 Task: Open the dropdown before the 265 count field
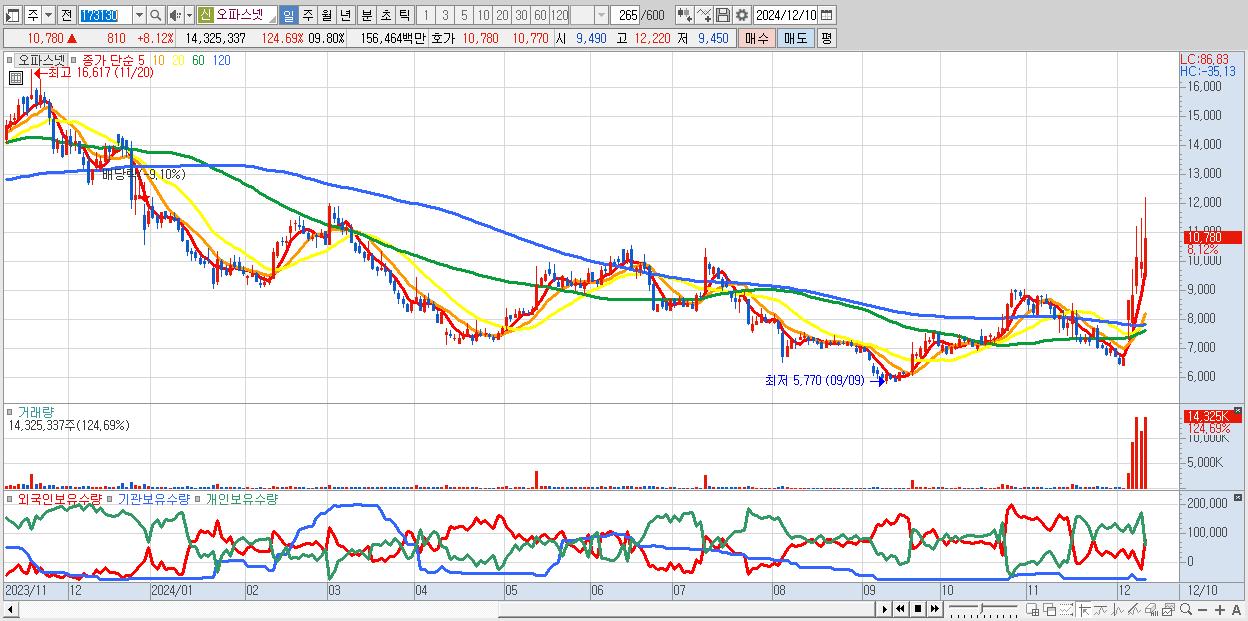pyautogui.click(x=601, y=15)
